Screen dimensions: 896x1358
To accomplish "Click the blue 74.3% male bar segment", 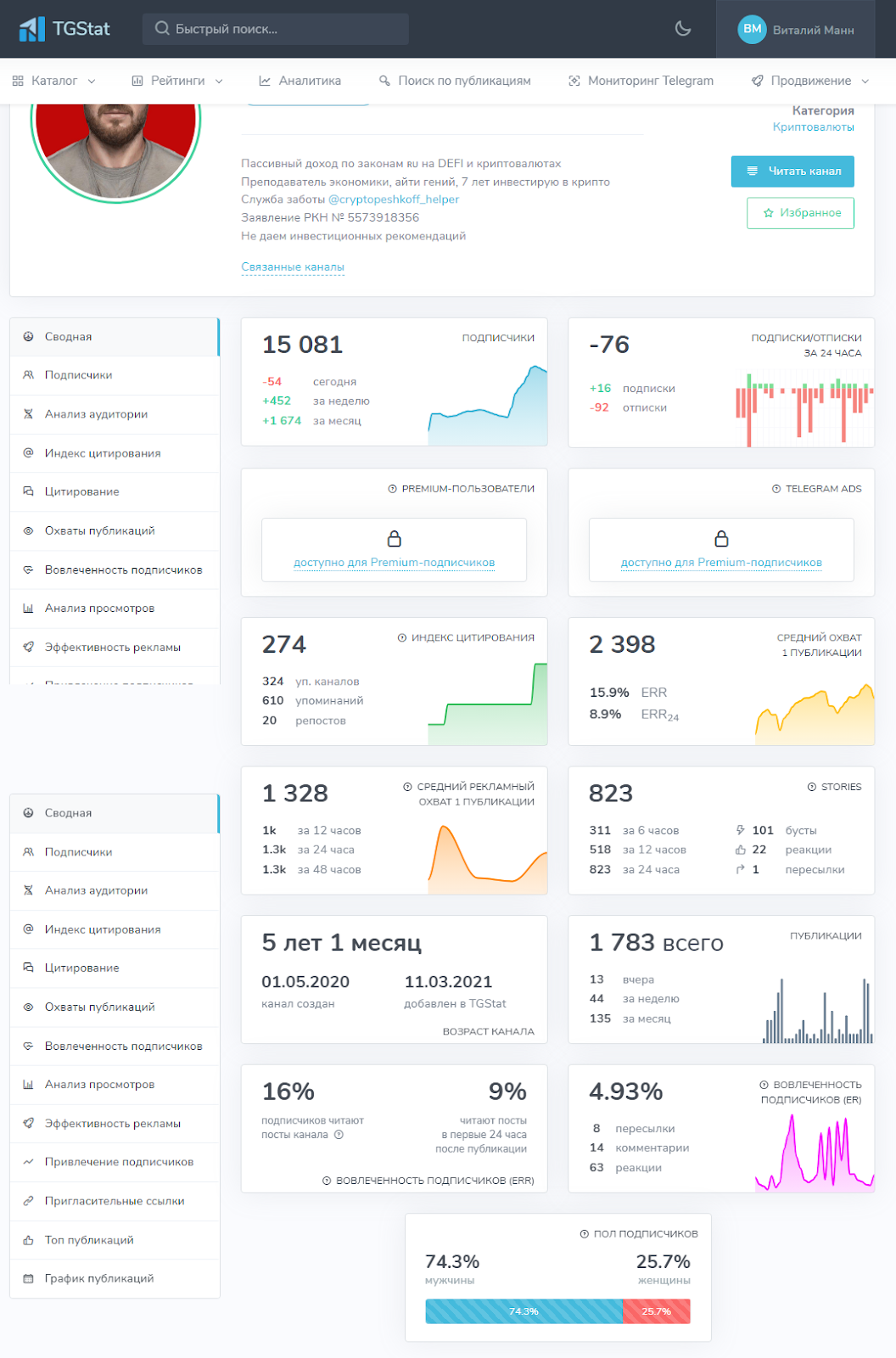I will pyautogui.click(x=524, y=1311).
